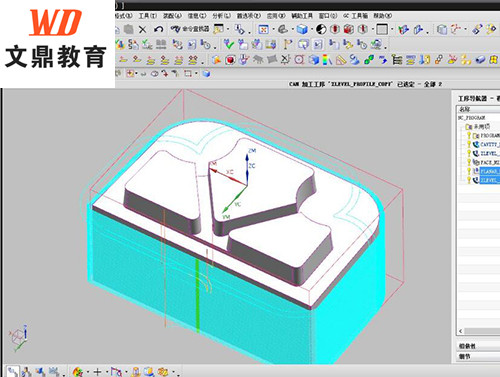Open dropdown arrow beside selection rectangle icon

[x=196, y=73]
